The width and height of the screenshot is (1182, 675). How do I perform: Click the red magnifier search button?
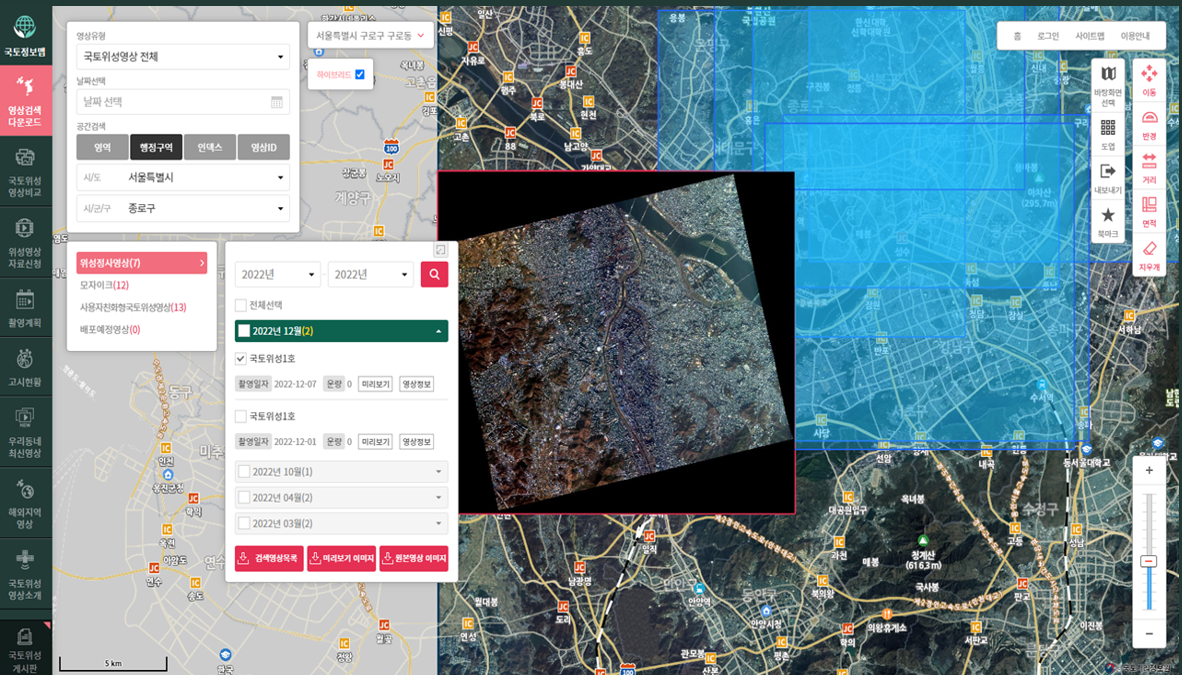pos(434,275)
